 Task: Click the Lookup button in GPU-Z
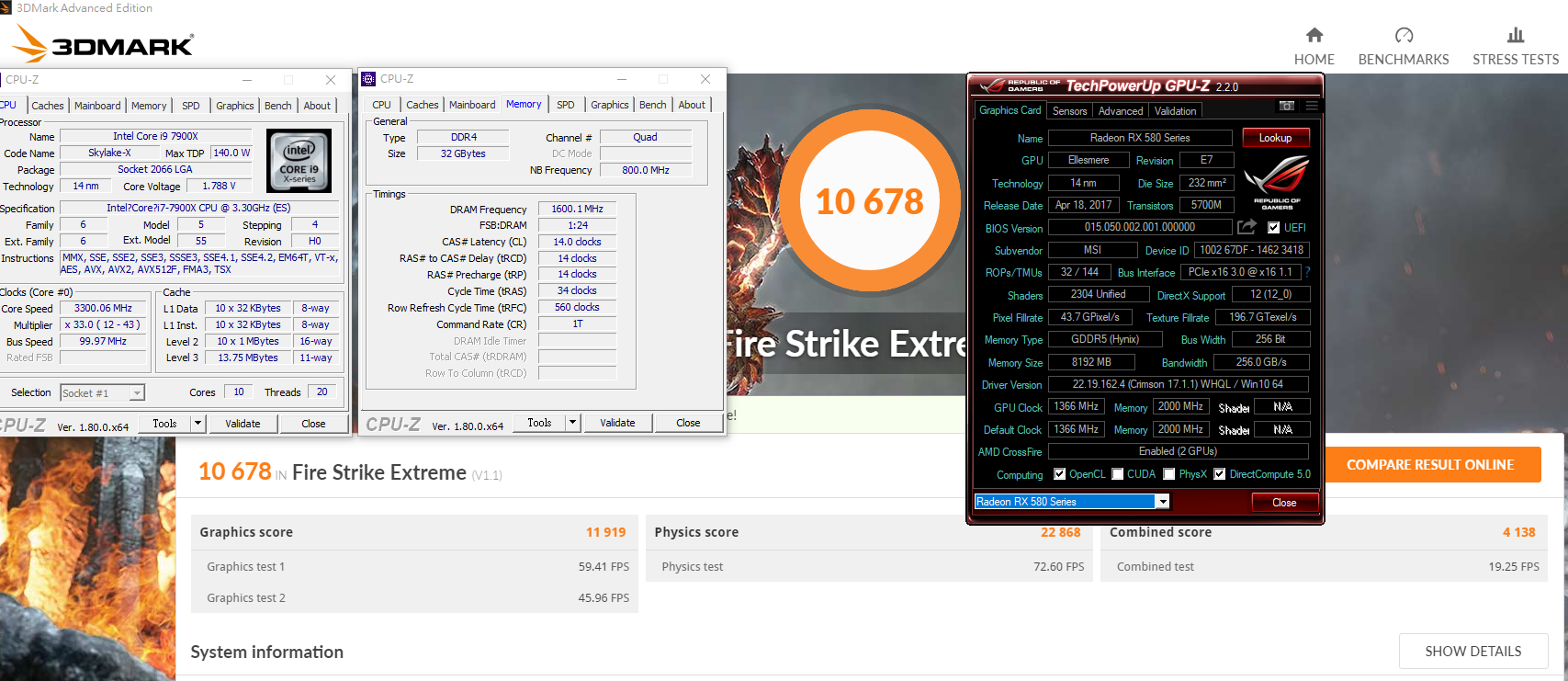click(x=1275, y=138)
